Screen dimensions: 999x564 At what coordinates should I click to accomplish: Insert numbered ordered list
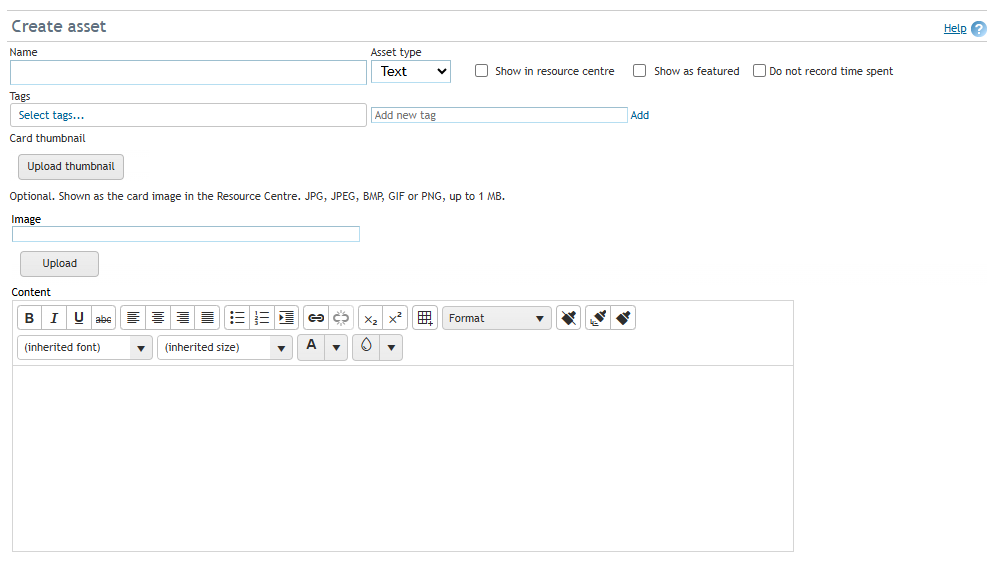pyautogui.click(x=262, y=318)
